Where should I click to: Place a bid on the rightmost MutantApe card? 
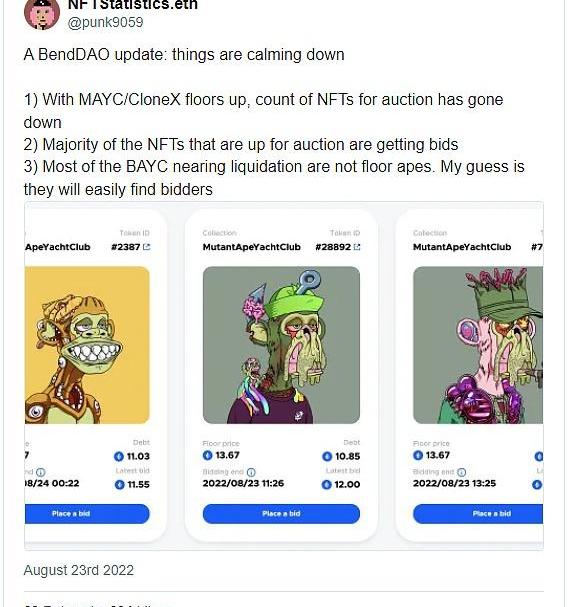478,514
